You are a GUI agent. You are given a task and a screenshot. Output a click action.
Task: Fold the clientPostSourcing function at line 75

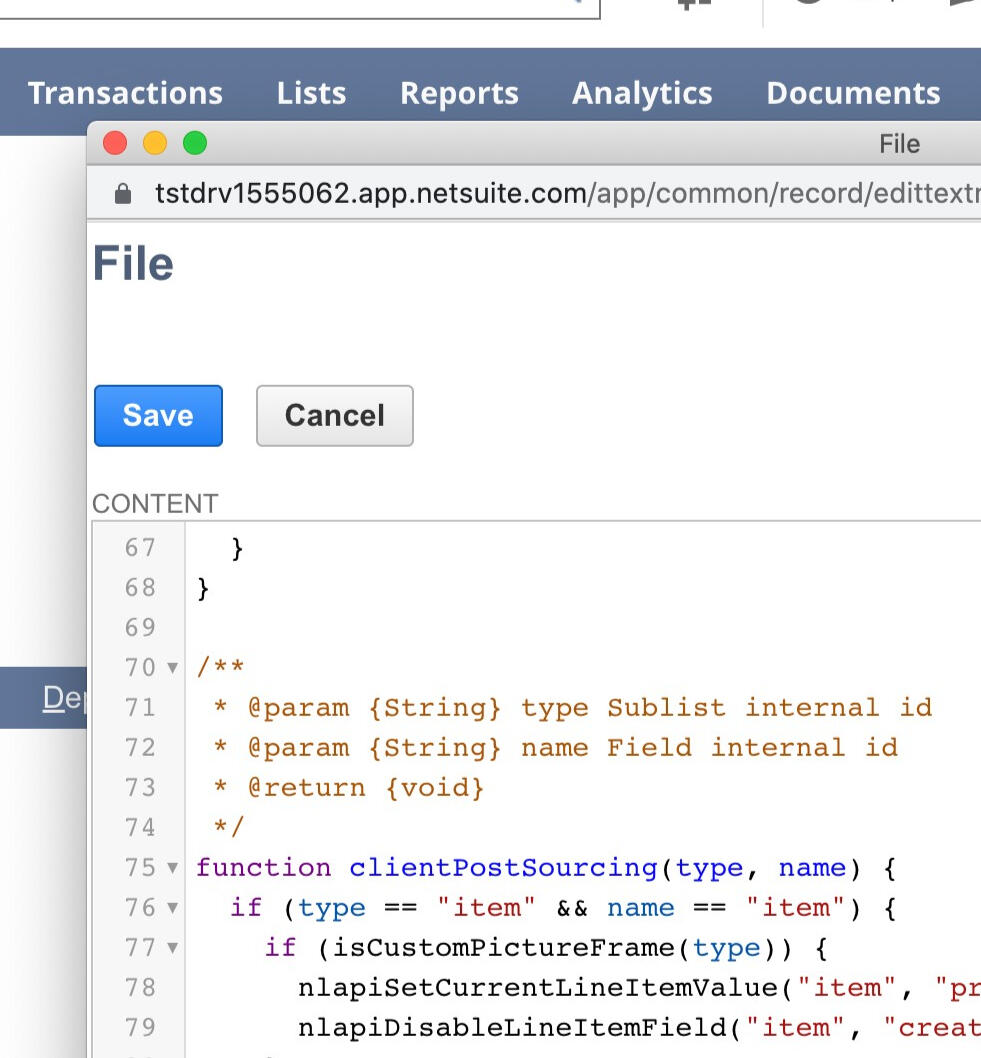[172, 868]
